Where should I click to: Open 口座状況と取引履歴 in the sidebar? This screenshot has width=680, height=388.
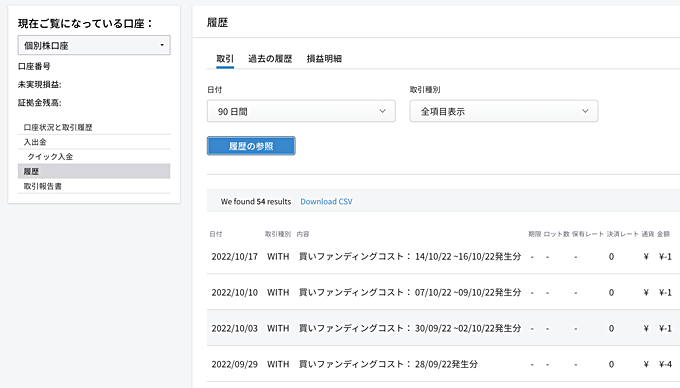(94, 127)
